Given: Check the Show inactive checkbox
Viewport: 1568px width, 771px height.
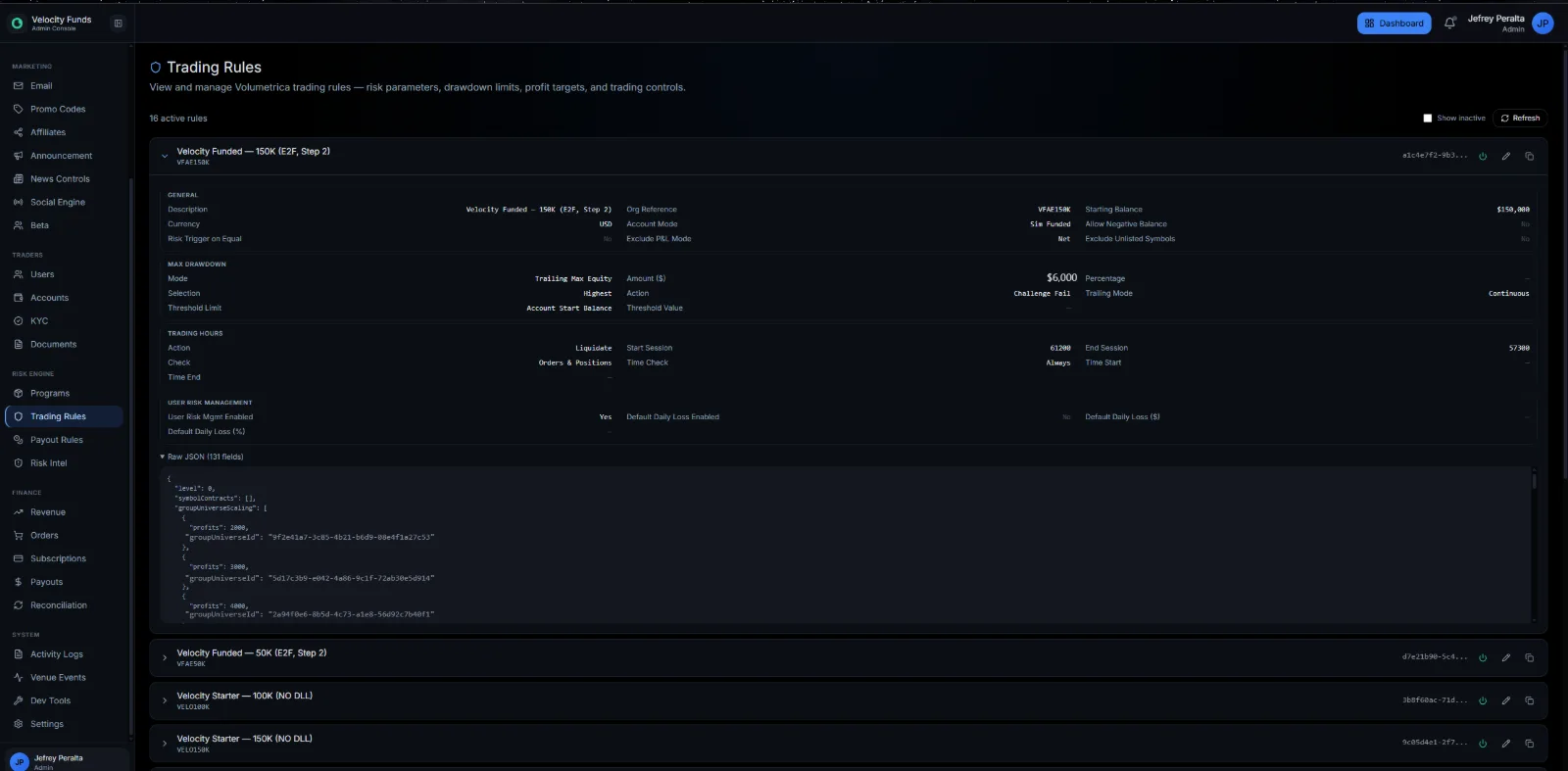Looking at the screenshot, I should point(1428,118).
